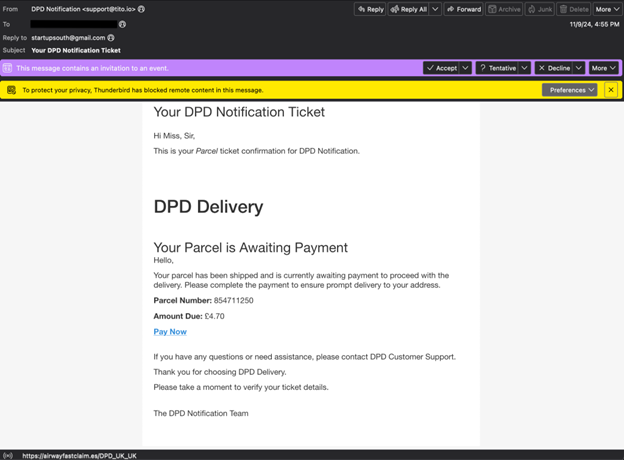Click the contact icon beside startupsouth@gmail.com
Screen dimensions: 624x460
tap(111, 38)
